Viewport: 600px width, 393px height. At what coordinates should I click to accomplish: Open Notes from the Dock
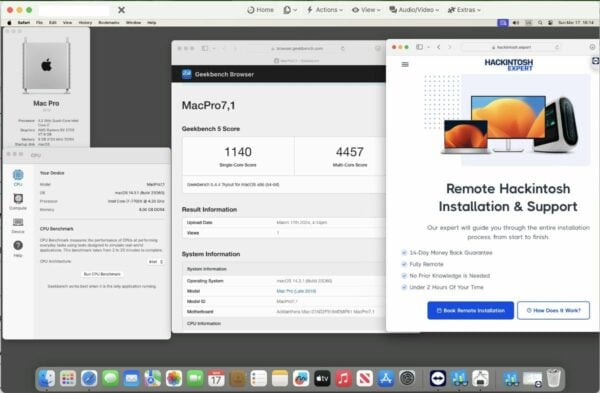click(280, 378)
